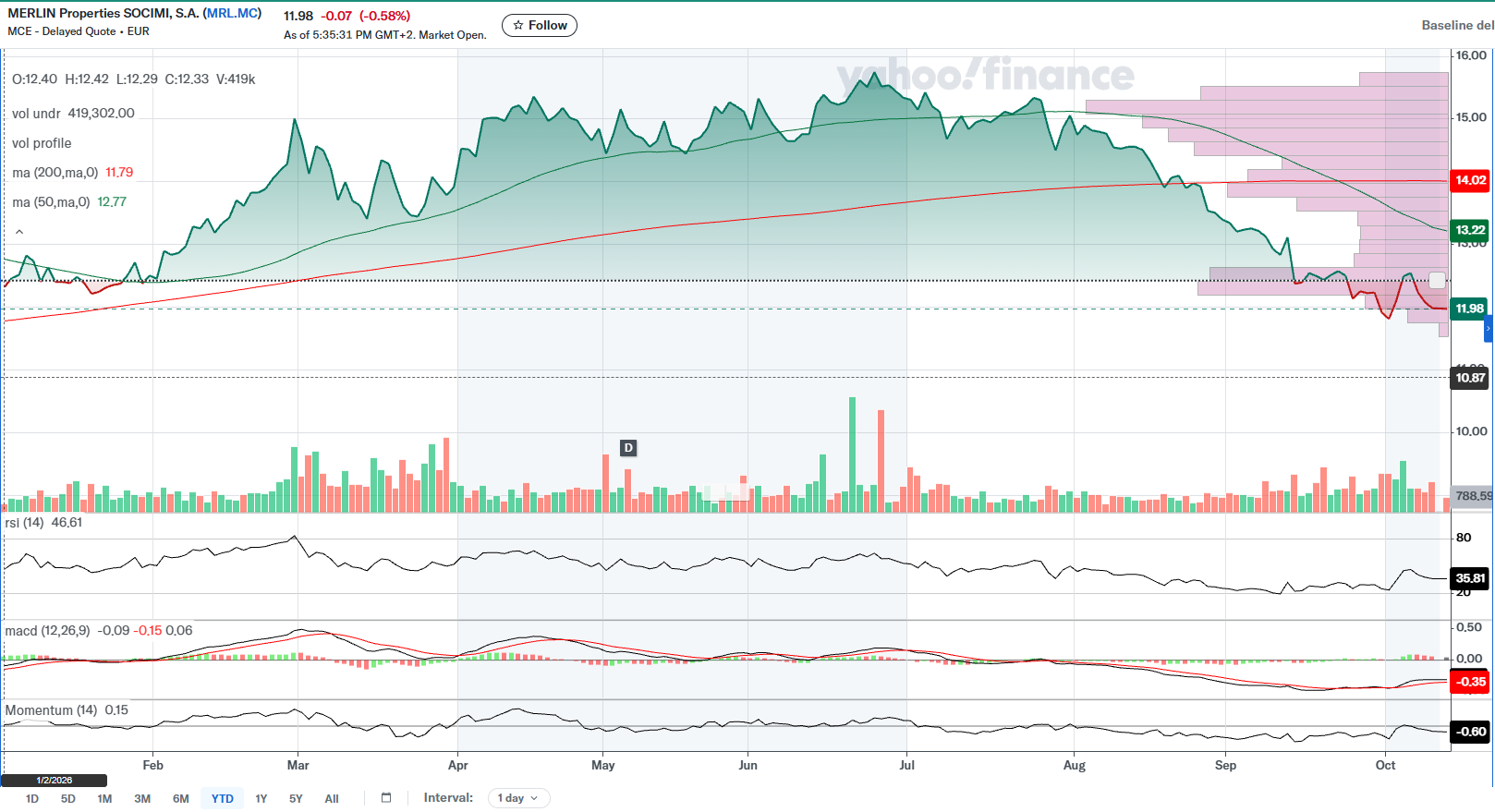This screenshot has height=812, width=1495.
Task: Select the ma (50,ma,0) study label
Action: click(51, 202)
